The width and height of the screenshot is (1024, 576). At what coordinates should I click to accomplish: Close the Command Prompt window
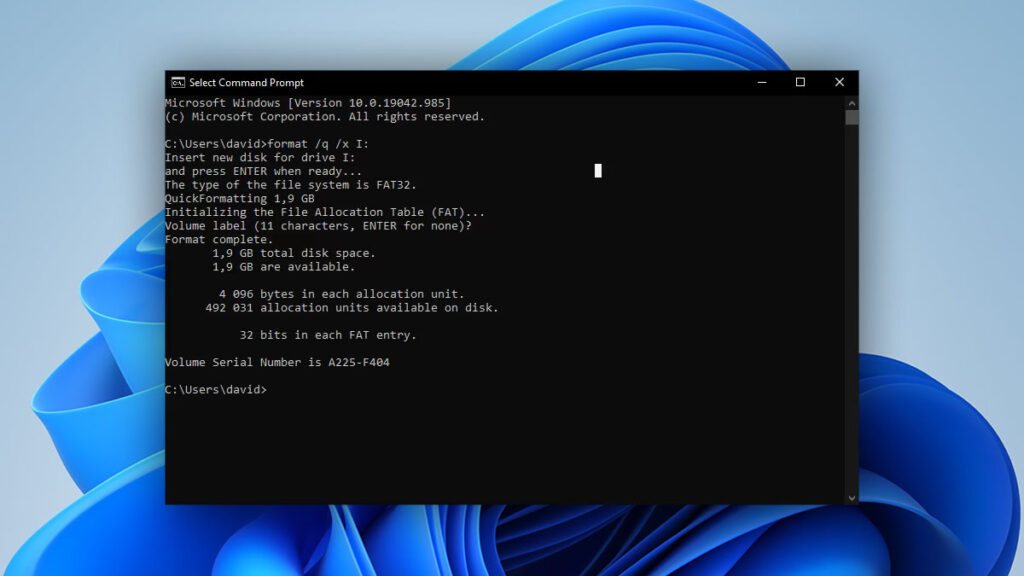[x=839, y=82]
